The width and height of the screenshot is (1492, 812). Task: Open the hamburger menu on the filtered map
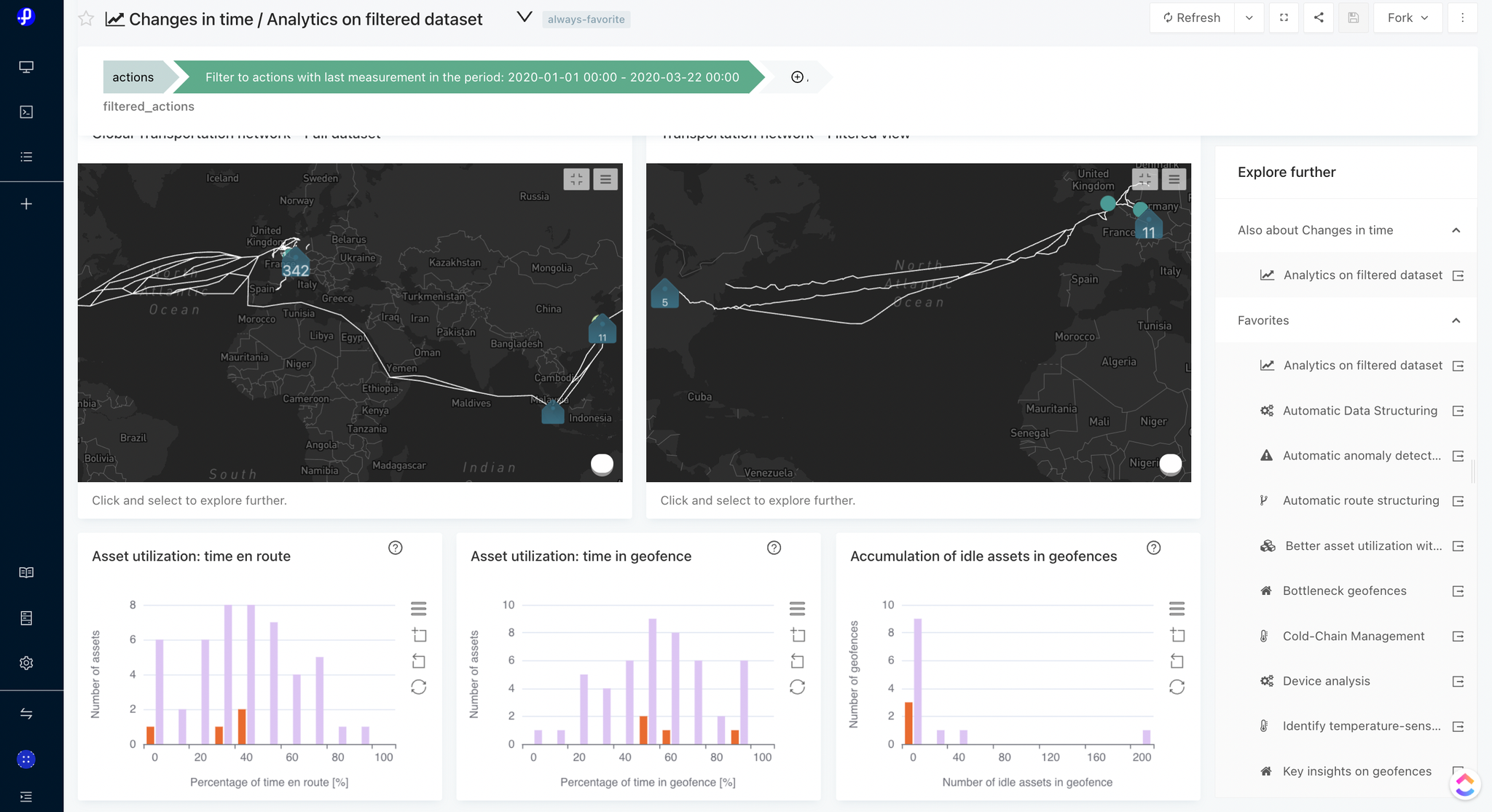tap(1174, 179)
